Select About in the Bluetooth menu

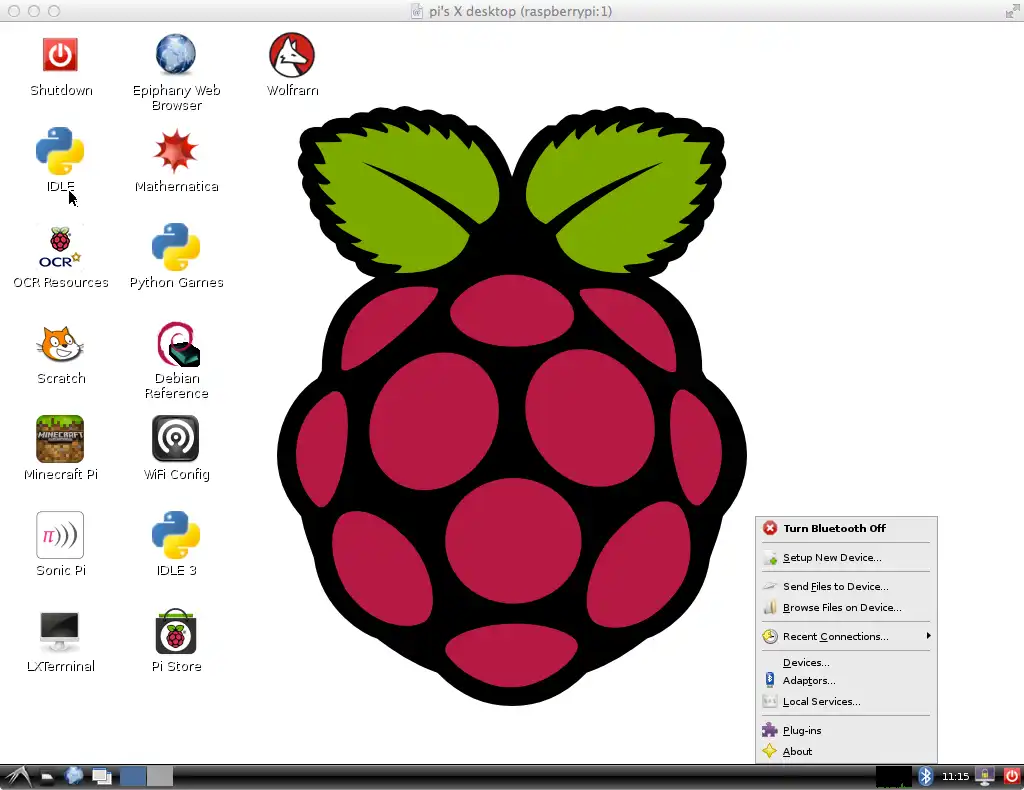point(846,751)
